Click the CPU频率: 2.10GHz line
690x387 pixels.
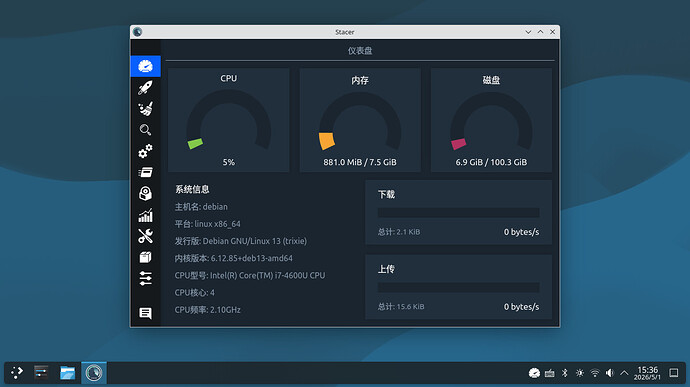click(208, 310)
